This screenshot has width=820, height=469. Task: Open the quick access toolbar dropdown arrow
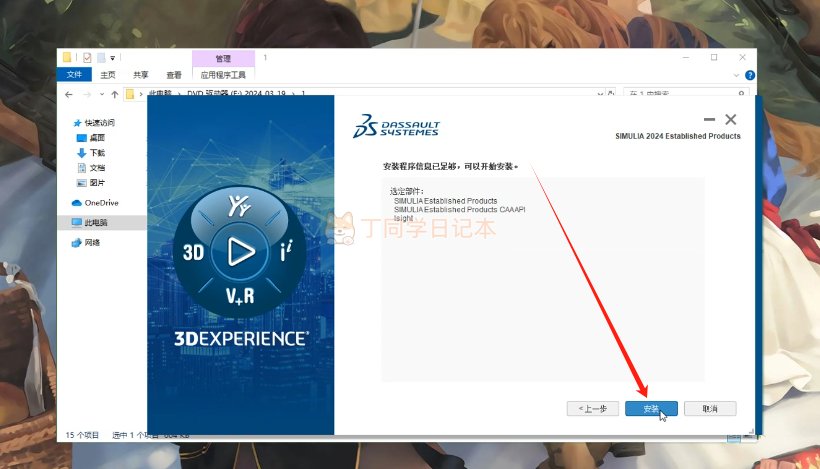pyautogui.click(x=113, y=58)
